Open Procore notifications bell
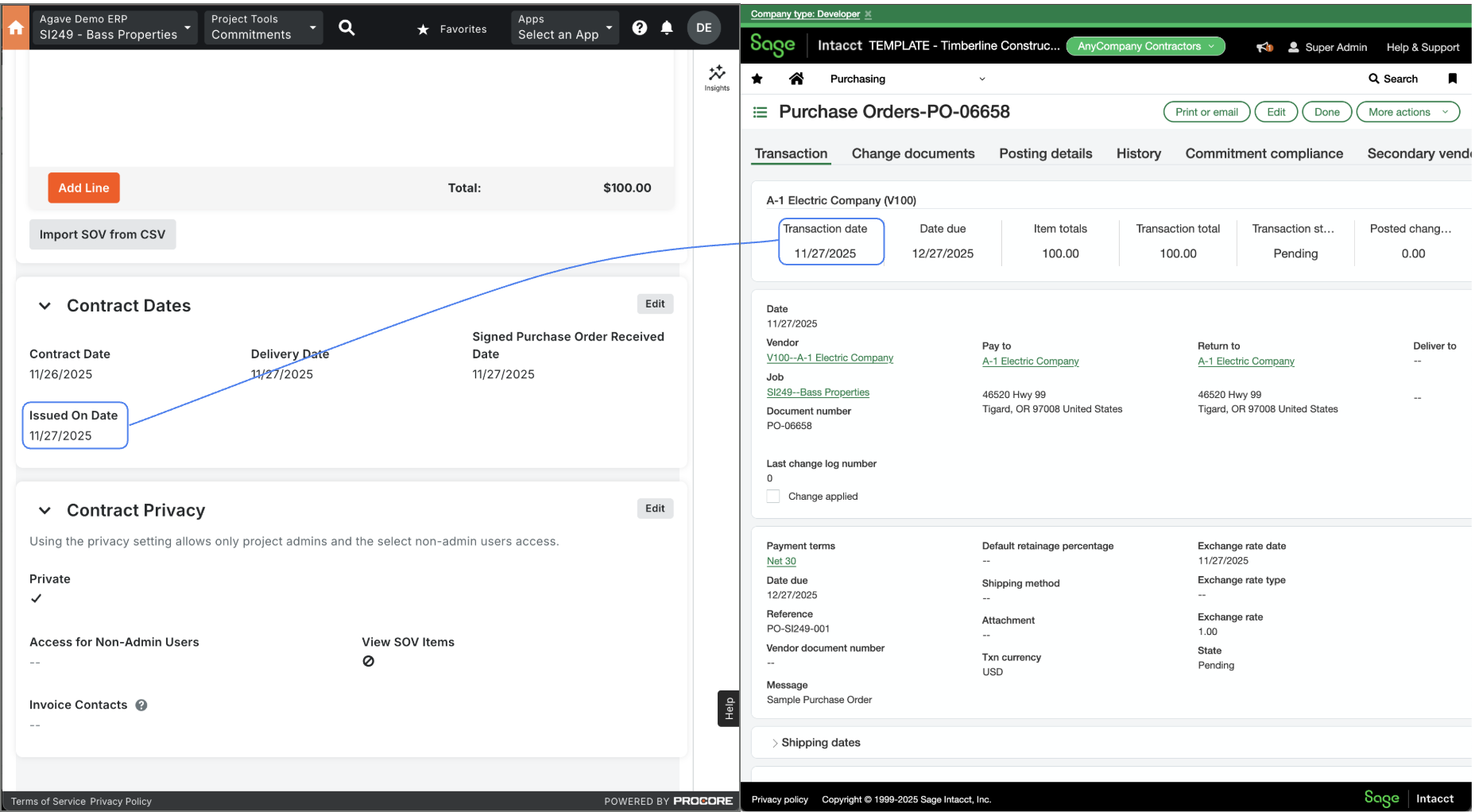Screen dimensions: 1475x812 point(667,27)
